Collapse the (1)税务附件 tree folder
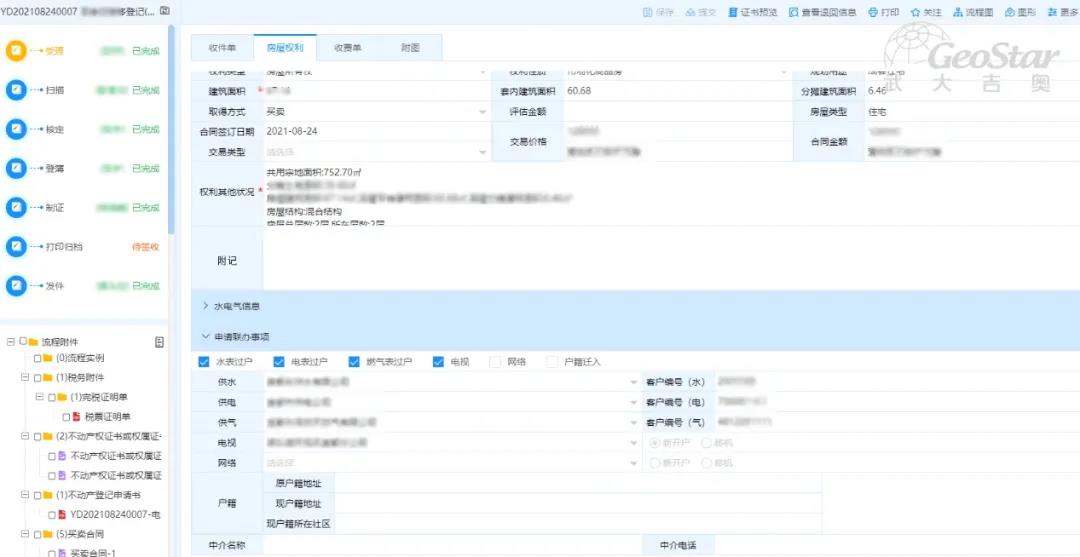This screenshot has width=1080, height=557. click(24, 377)
